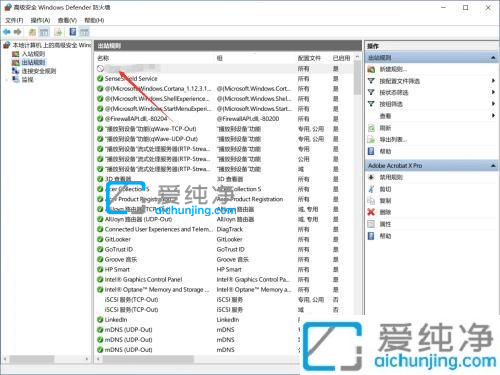Click the green check icon beside 3D 查看器
Image resolution: width=500 pixels, height=375 pixels.
point(100,179)
